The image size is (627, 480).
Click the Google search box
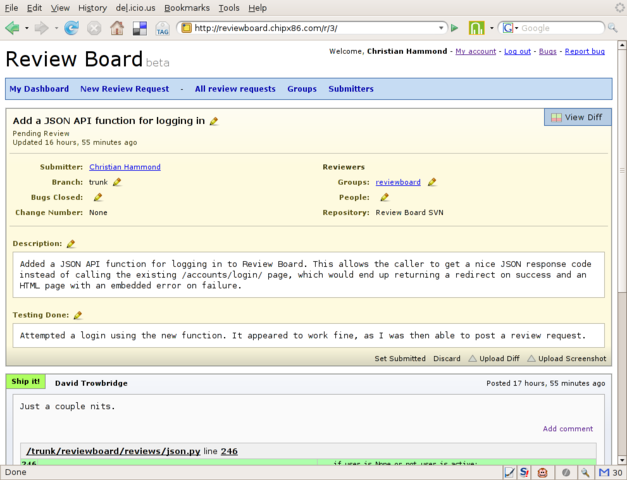point(561,28)
